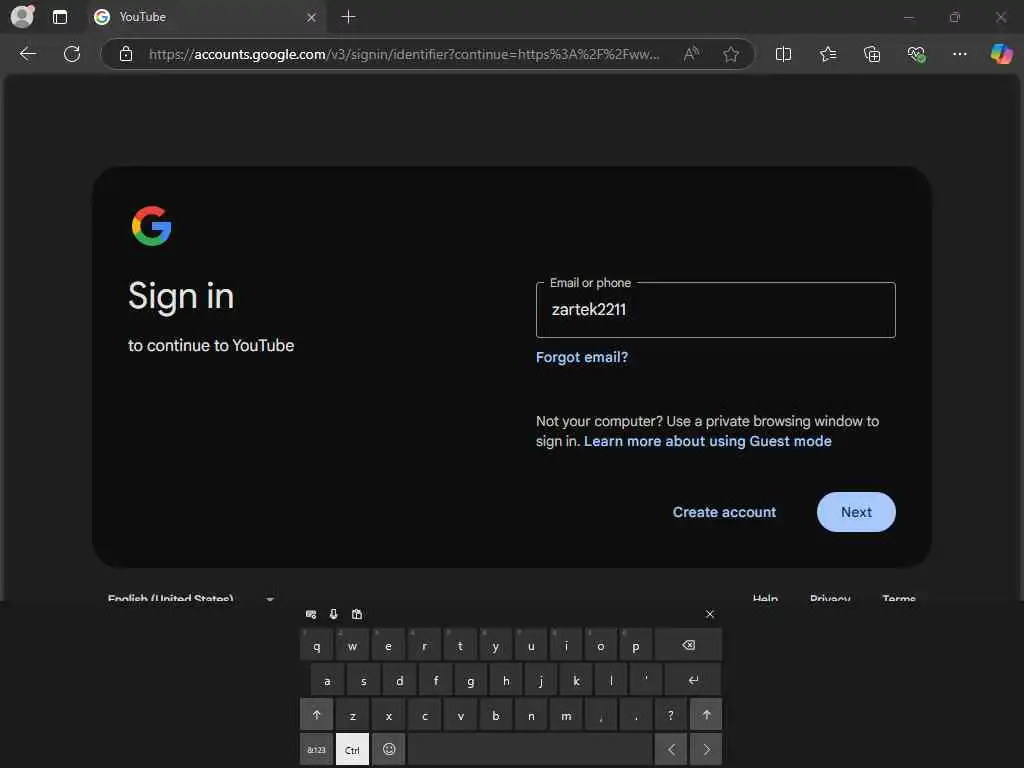Close the YouTube tab
The image size is (1024, 768).
[312, 17]
